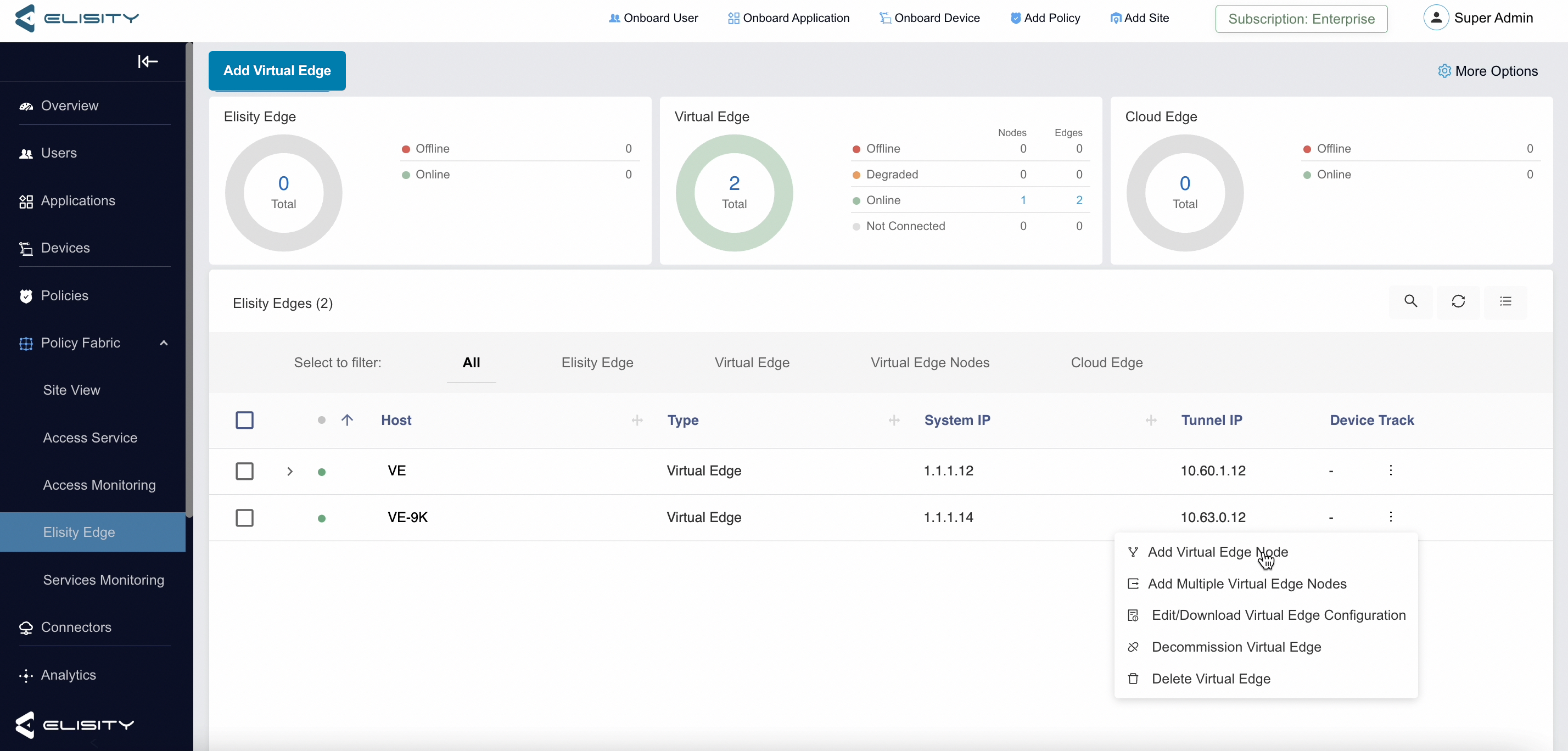Choose Add Virtual Edge Node menu item
Image resolution: width=1568 pixels, height=751 pixels.
1265,552
